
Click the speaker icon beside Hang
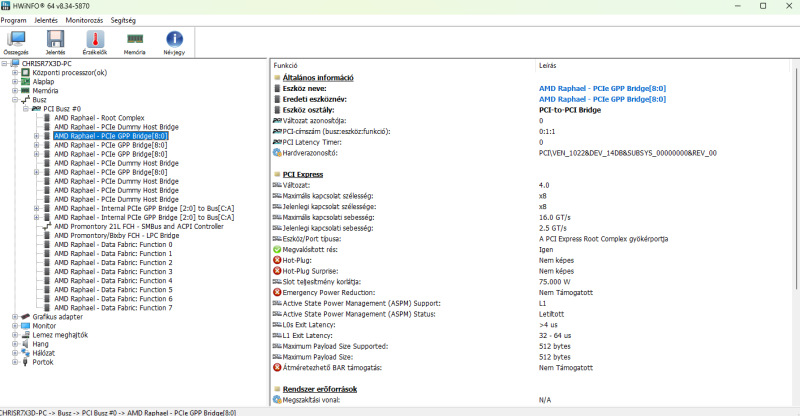click(26, 344)
